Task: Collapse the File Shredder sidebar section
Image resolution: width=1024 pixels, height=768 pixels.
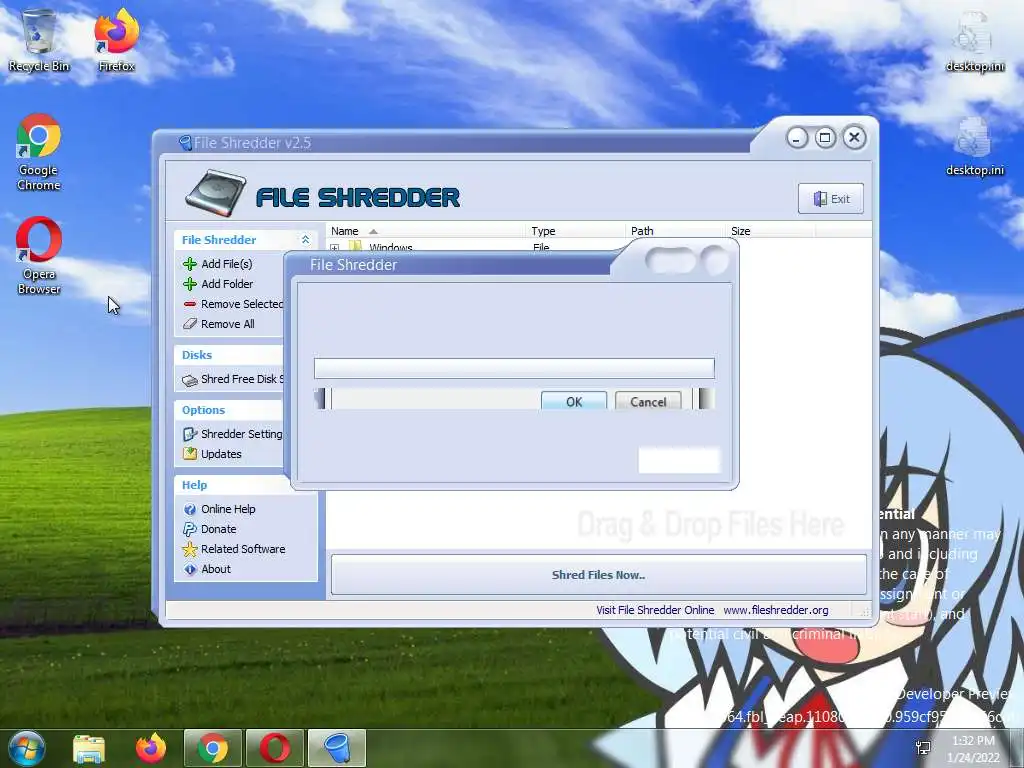Action: point(305,240)
